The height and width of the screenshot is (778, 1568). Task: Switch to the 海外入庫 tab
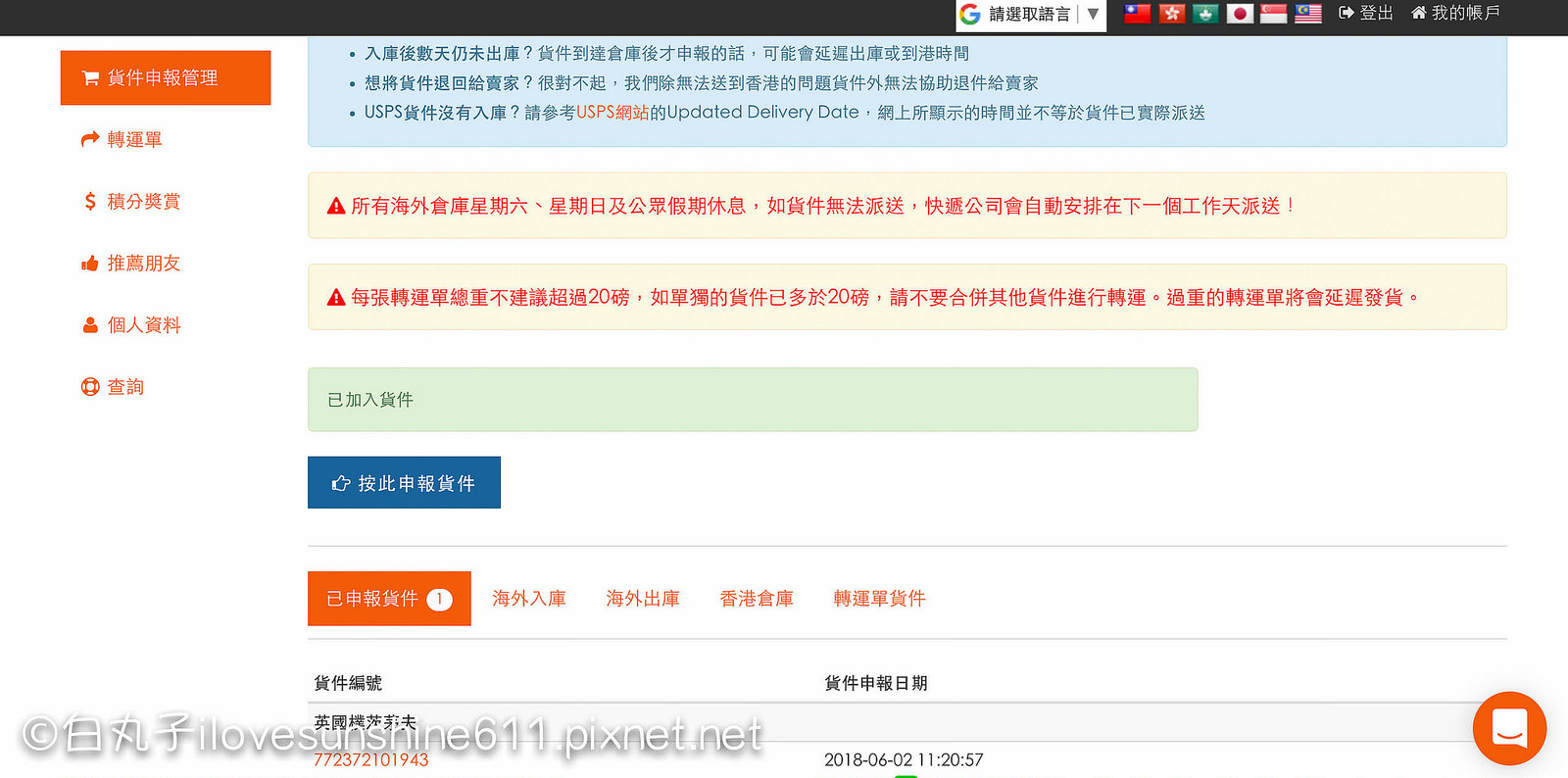coord(528,599)
